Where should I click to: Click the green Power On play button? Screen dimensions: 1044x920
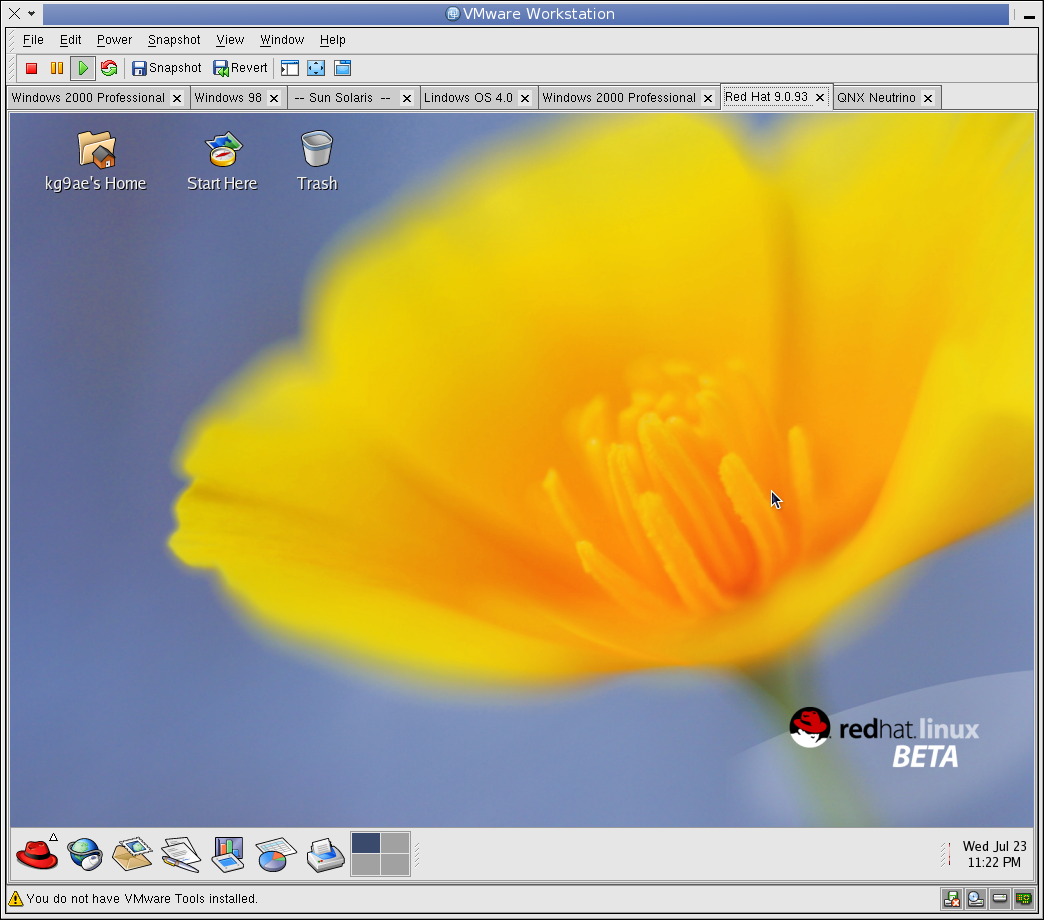[x=83, y=68]
